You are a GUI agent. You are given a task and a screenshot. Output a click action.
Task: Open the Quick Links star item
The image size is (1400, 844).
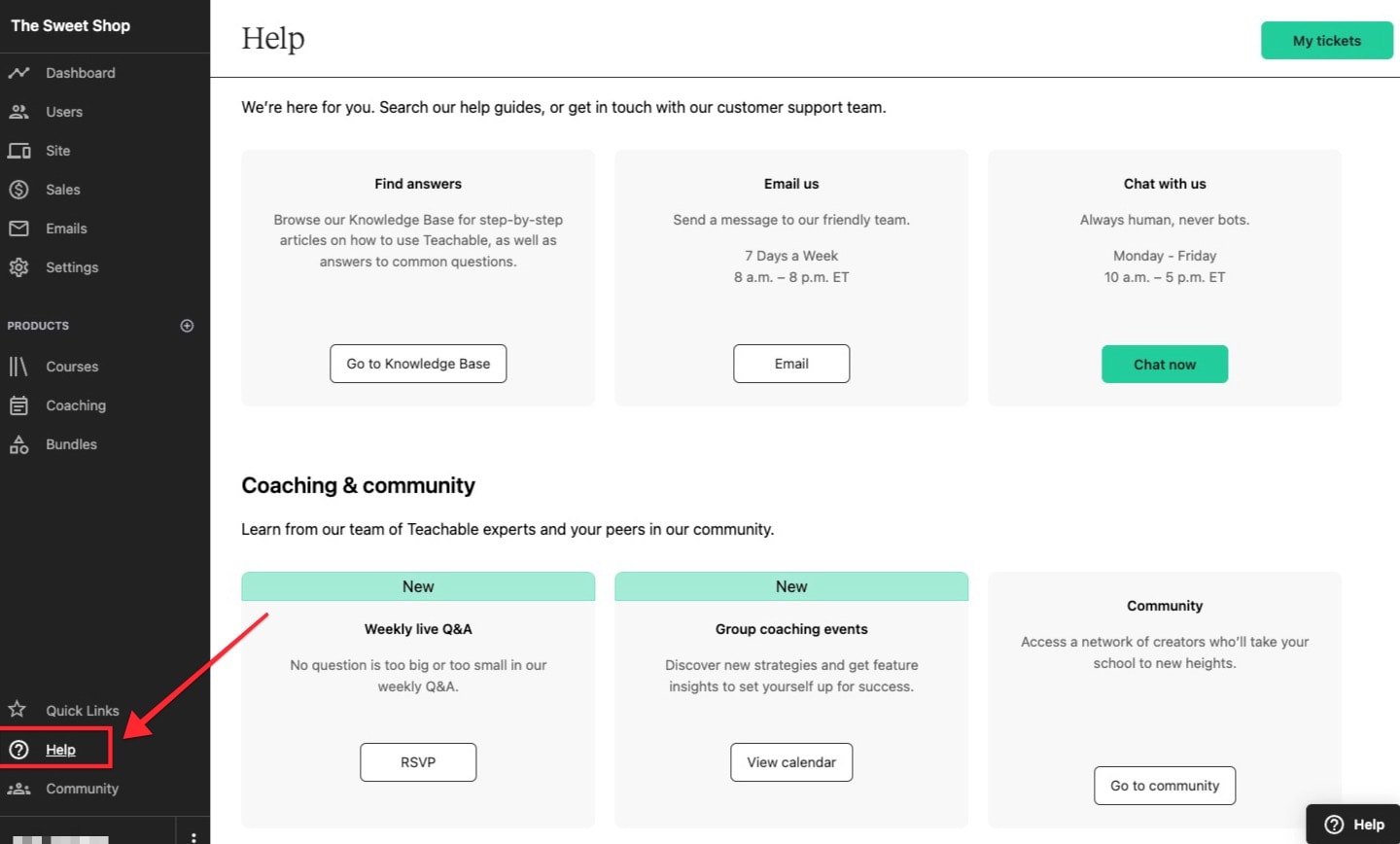[82, 711]
